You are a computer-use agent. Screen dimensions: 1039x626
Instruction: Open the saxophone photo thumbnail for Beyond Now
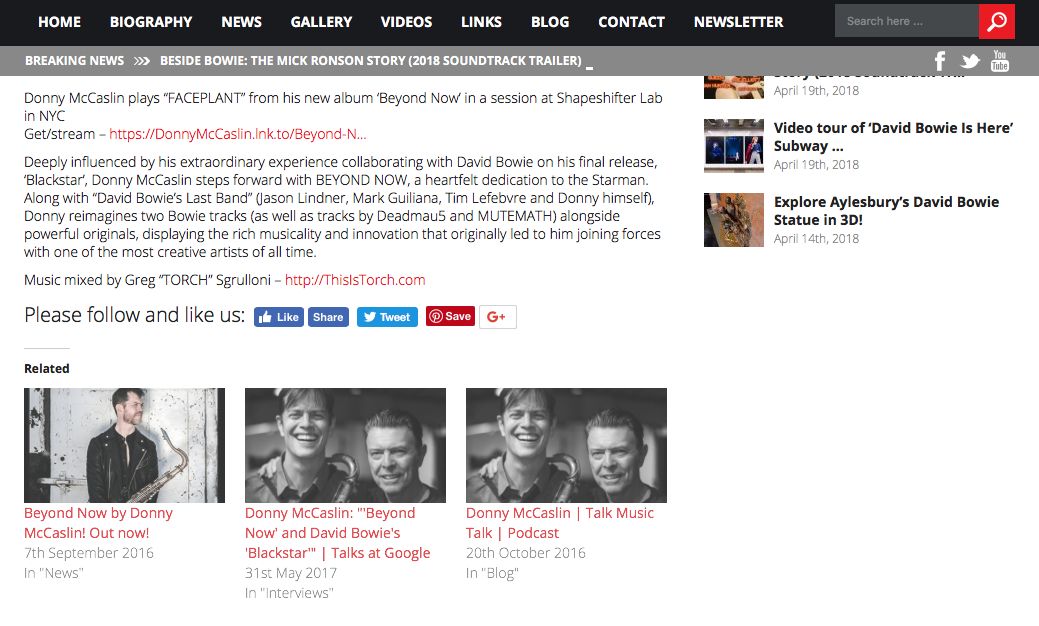click(x=125, y=445)
